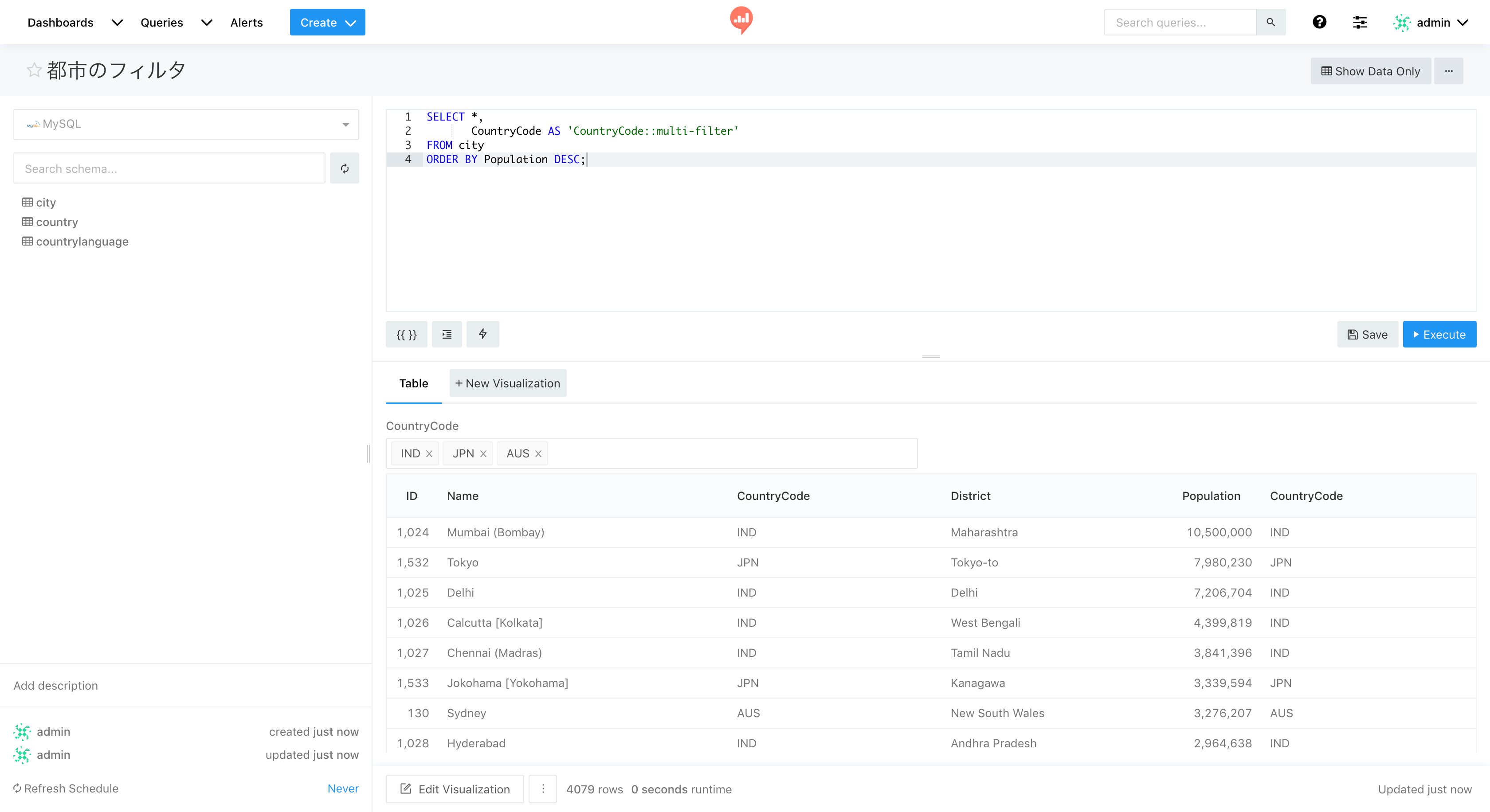Click the Search schema input field
1490x812 pixels.
169,169
